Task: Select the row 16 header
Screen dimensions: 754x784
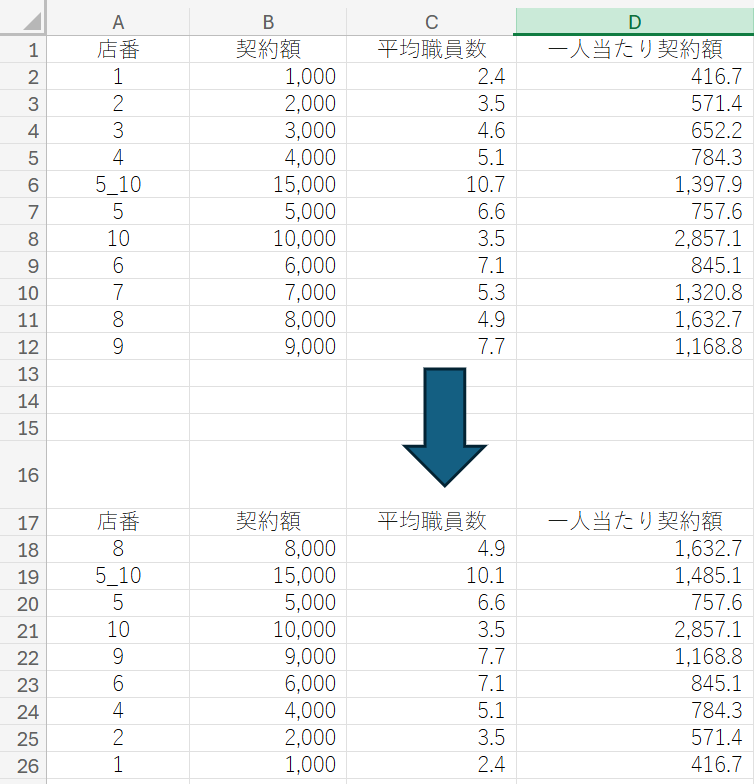Action: point(23,475)
